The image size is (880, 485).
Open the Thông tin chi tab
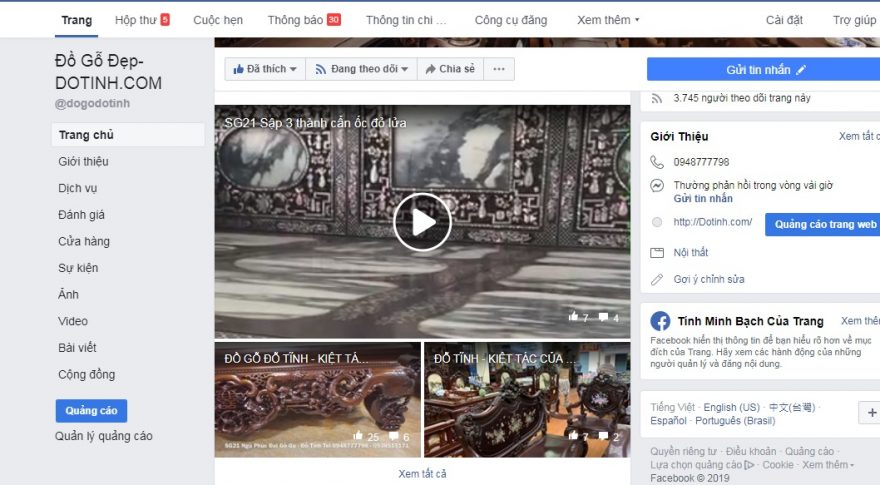pyautogui.click(x=406, y=20)
